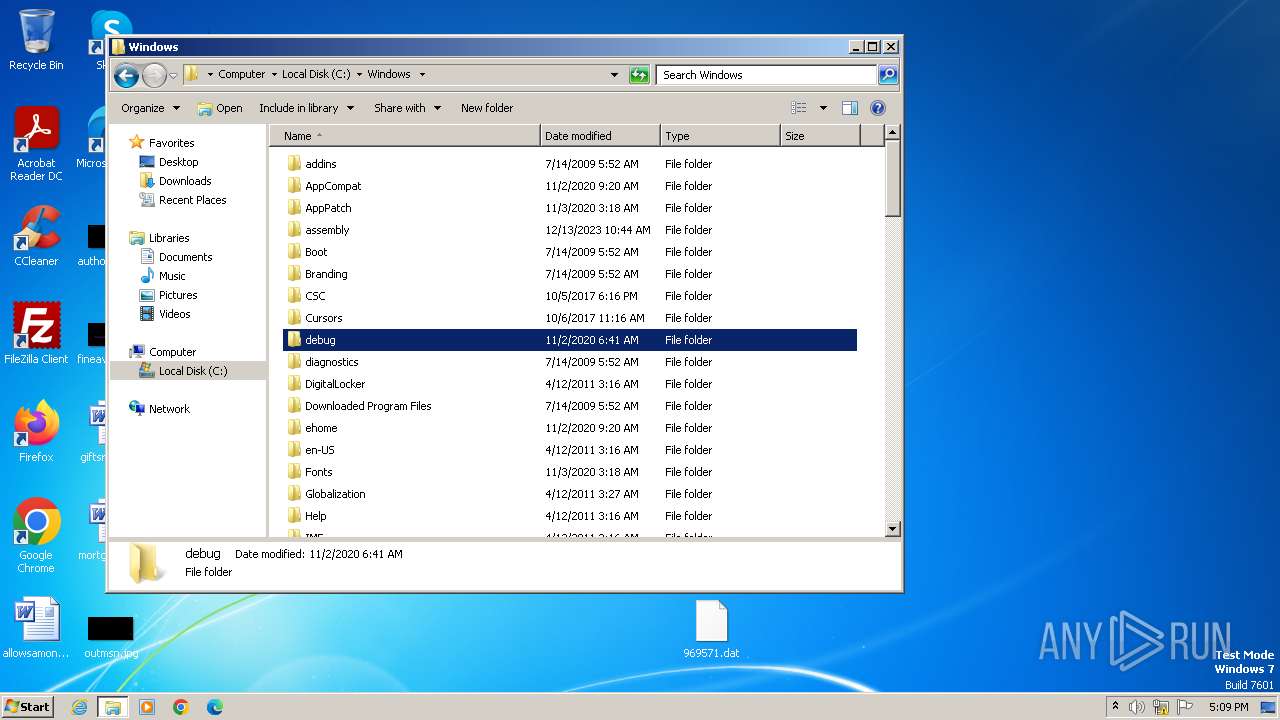The image size is (1280, 720).
Task: Open Downloads under Favorites
Action: pyautogui.click(x=185, y=181)
